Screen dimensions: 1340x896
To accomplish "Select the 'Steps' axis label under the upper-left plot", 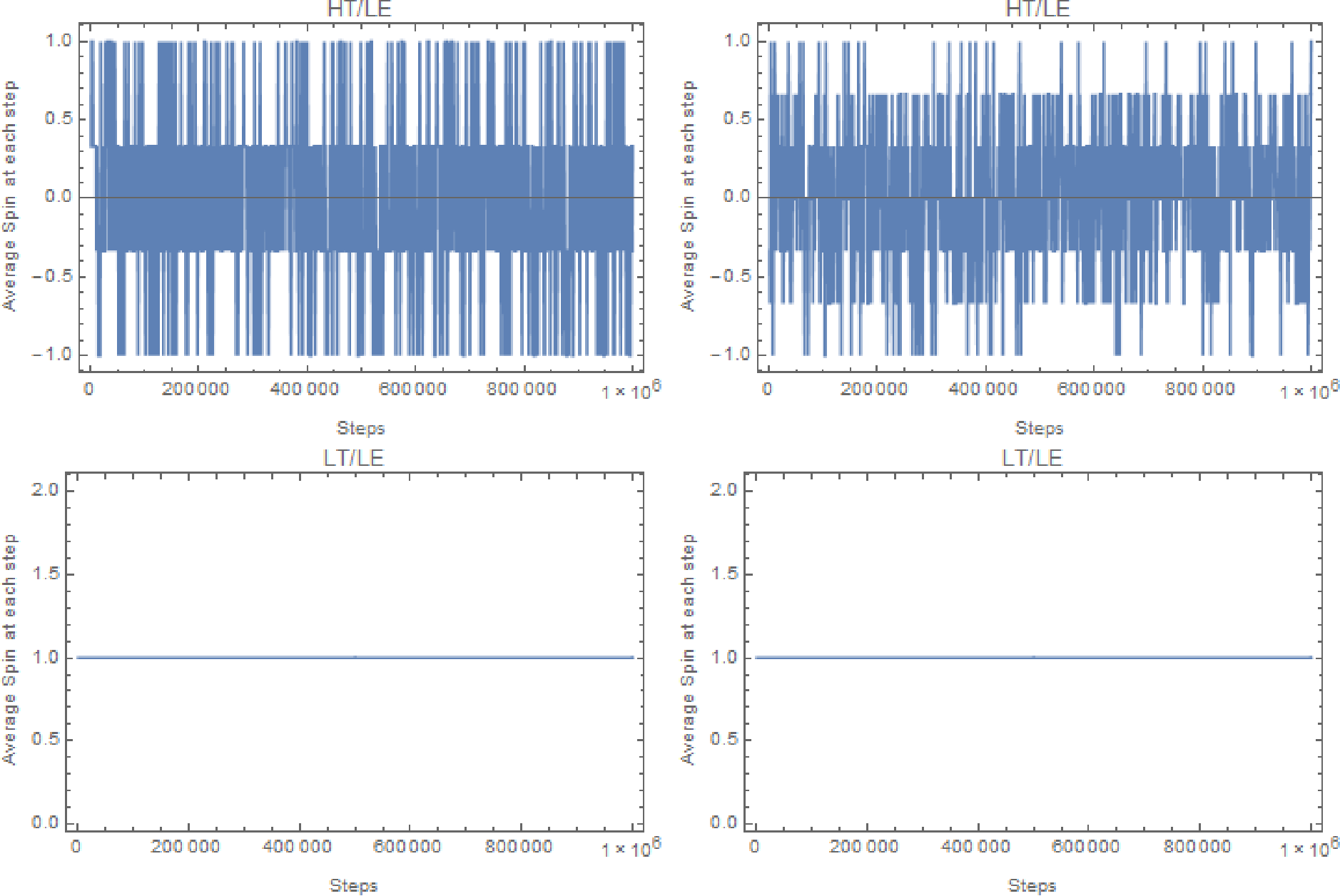I will pos(360,429).
